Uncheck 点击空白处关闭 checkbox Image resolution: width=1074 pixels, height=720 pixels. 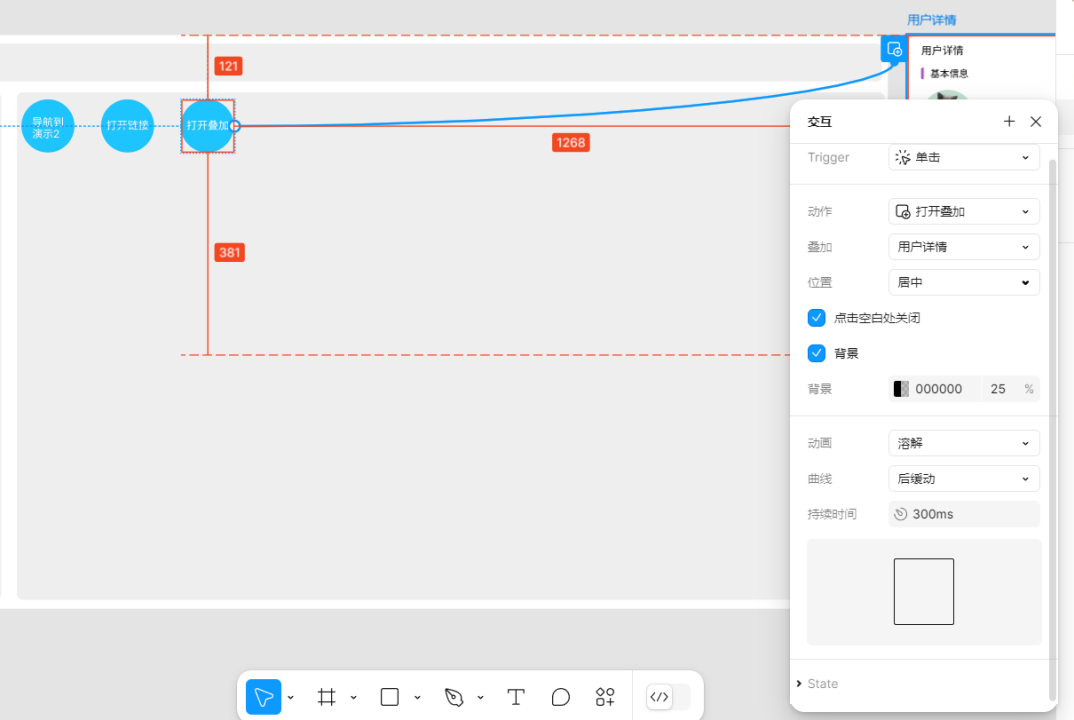[816, 318]
